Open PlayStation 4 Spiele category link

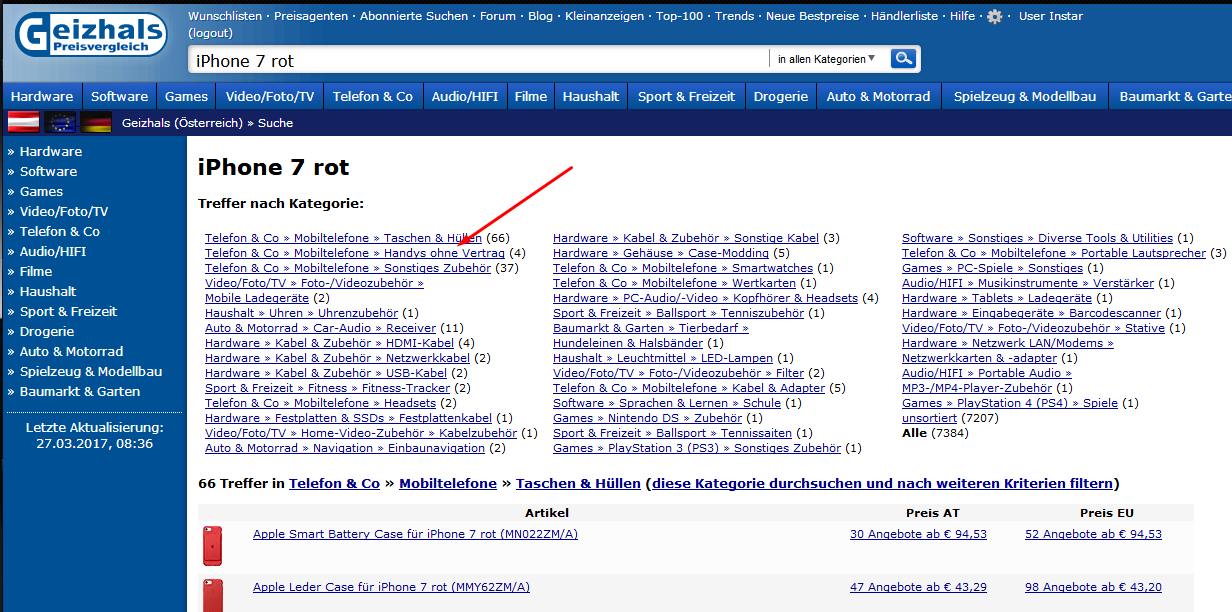[x=1009, y=403]
